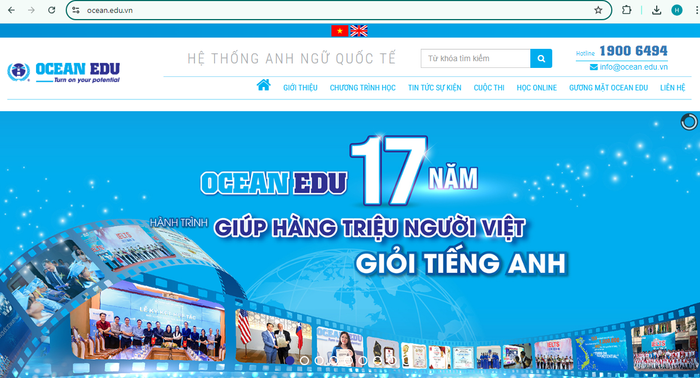Click the envelope icon beside the email

coord(594,67)
